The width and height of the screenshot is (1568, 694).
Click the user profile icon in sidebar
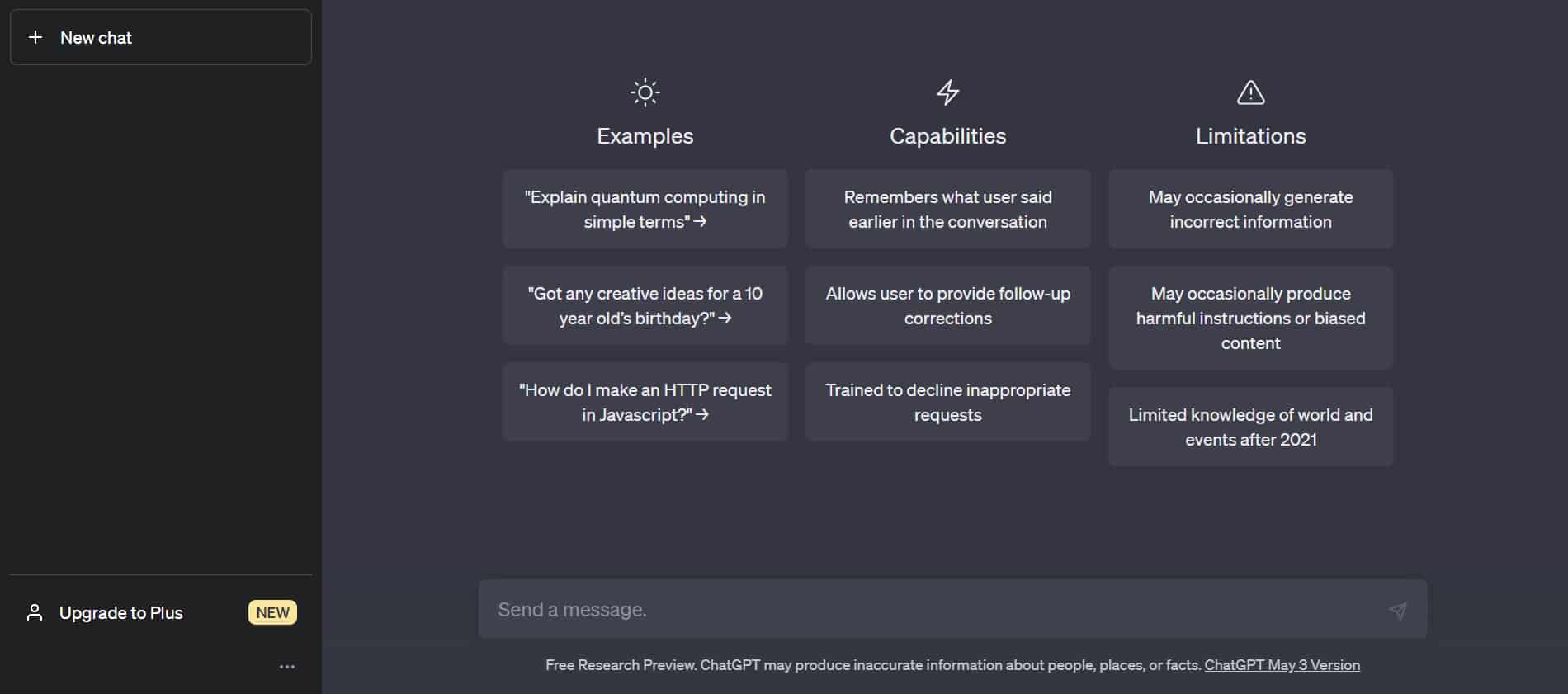(35, 612)
